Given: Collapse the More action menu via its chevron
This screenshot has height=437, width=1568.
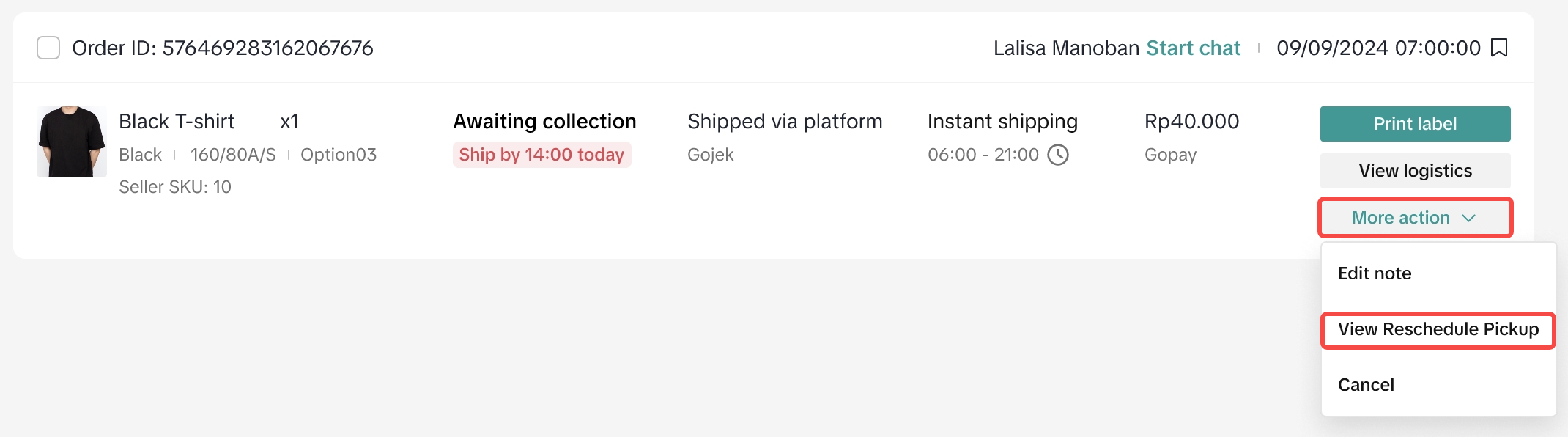Looking at the screenshot, I should click(1468, 218).
